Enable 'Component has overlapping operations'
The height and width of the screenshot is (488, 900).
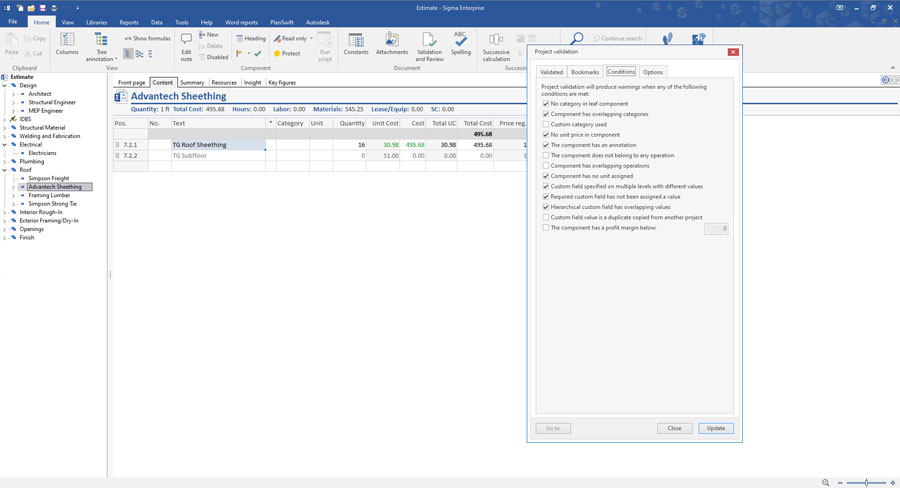point(546,166)
